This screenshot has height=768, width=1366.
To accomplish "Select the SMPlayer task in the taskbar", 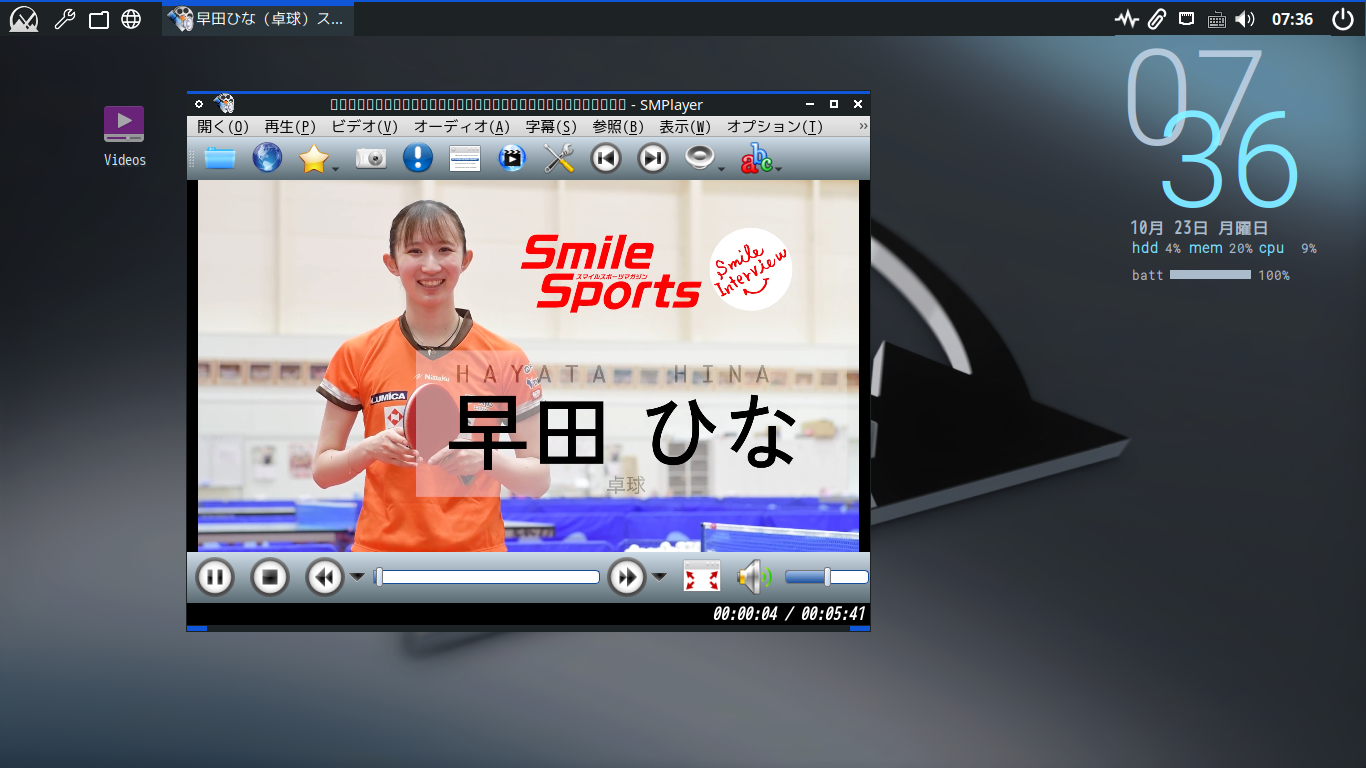I will click(x=257, y=19).
